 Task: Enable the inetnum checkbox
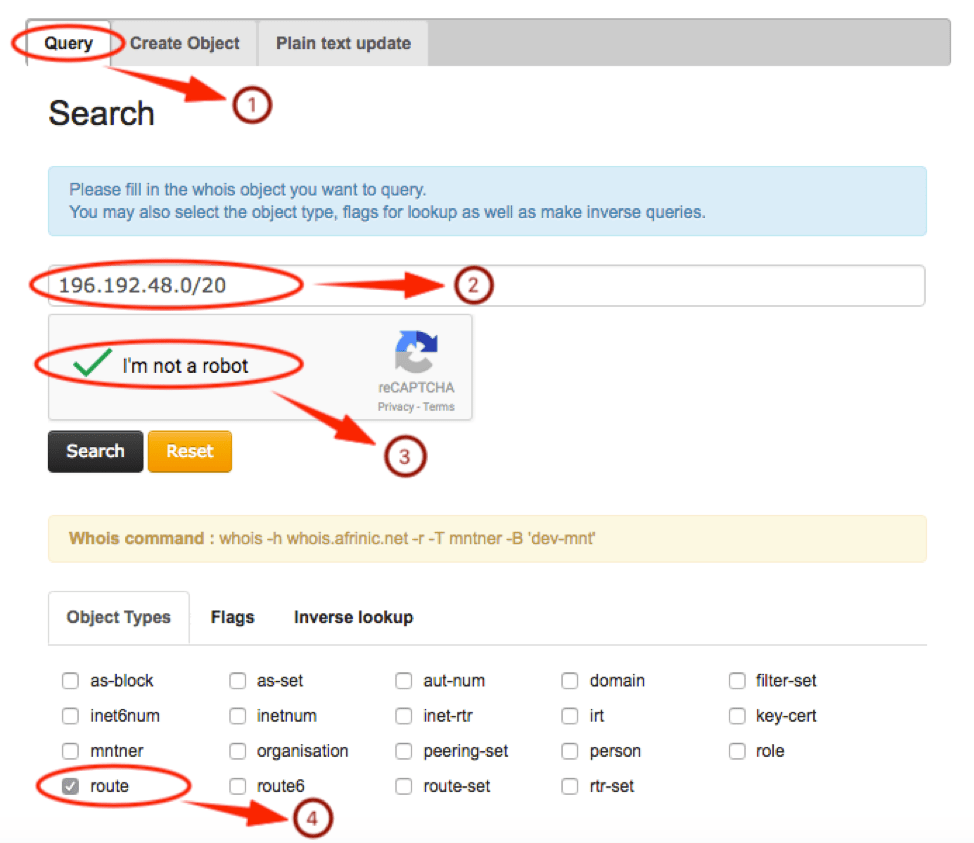pos(238,716)
